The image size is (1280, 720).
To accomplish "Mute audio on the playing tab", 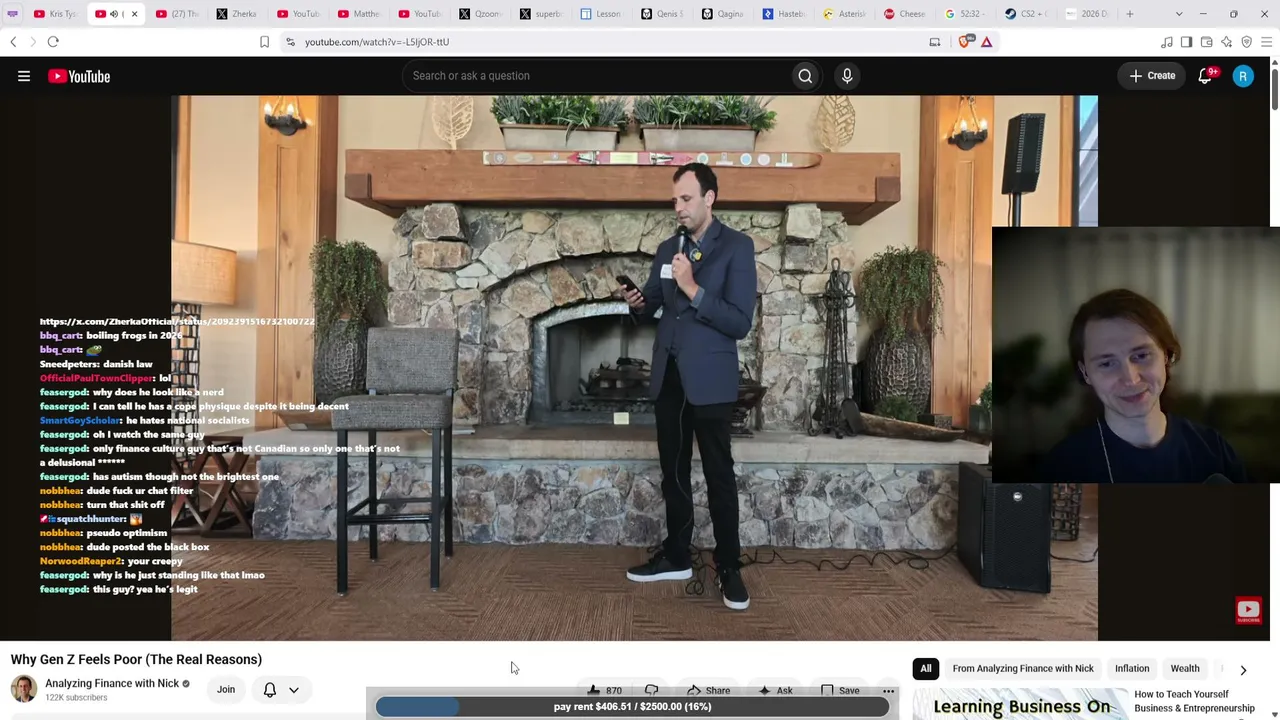I will tap(113, 14).
